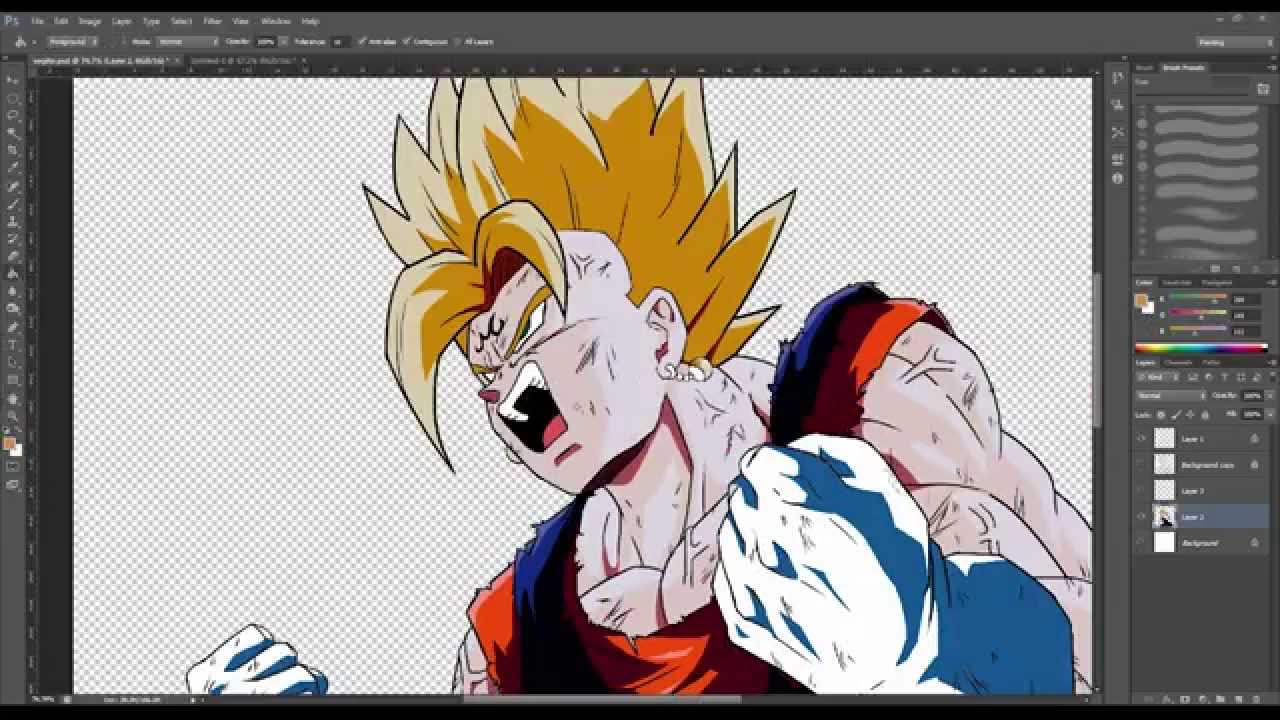Viewport: 1280px width, 720px height.
Task: Select the Brush tool
Action: (x=13, y=204)
